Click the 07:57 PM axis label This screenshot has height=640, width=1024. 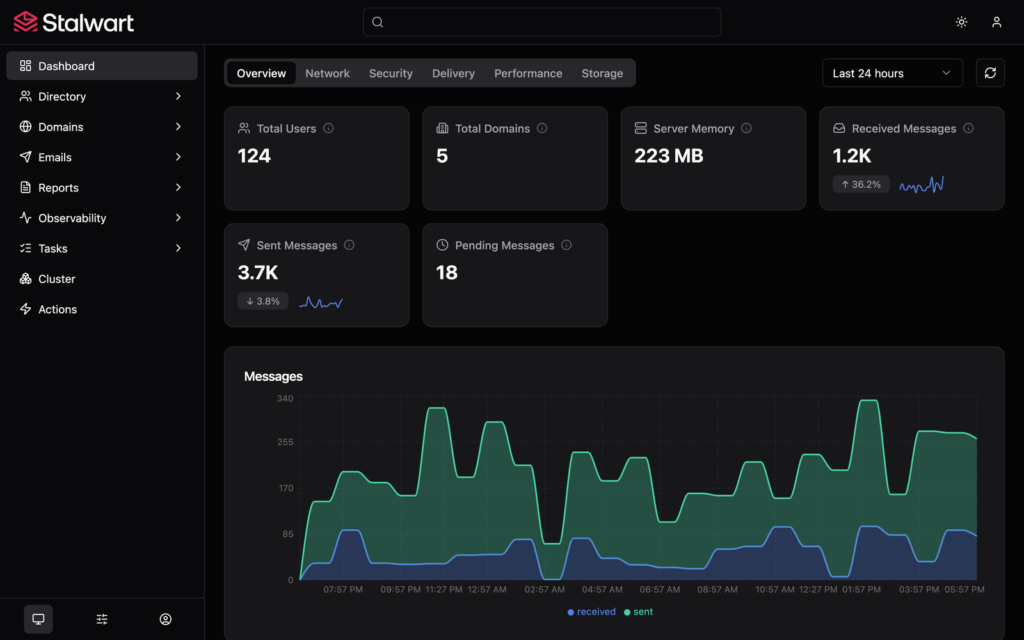click(x=343, y=589)
